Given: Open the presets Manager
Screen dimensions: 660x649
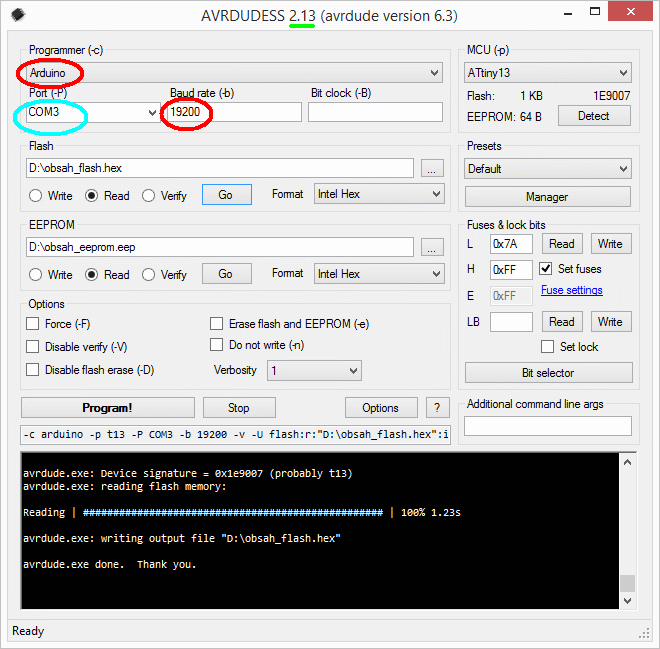Looking at the screenshot, I should click(x=548, y=197).
